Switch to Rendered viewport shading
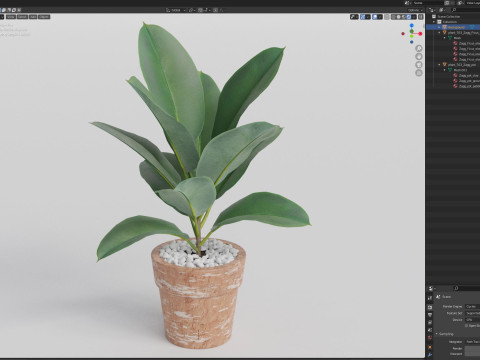480x360 pixels. click(x=408, y=17)
